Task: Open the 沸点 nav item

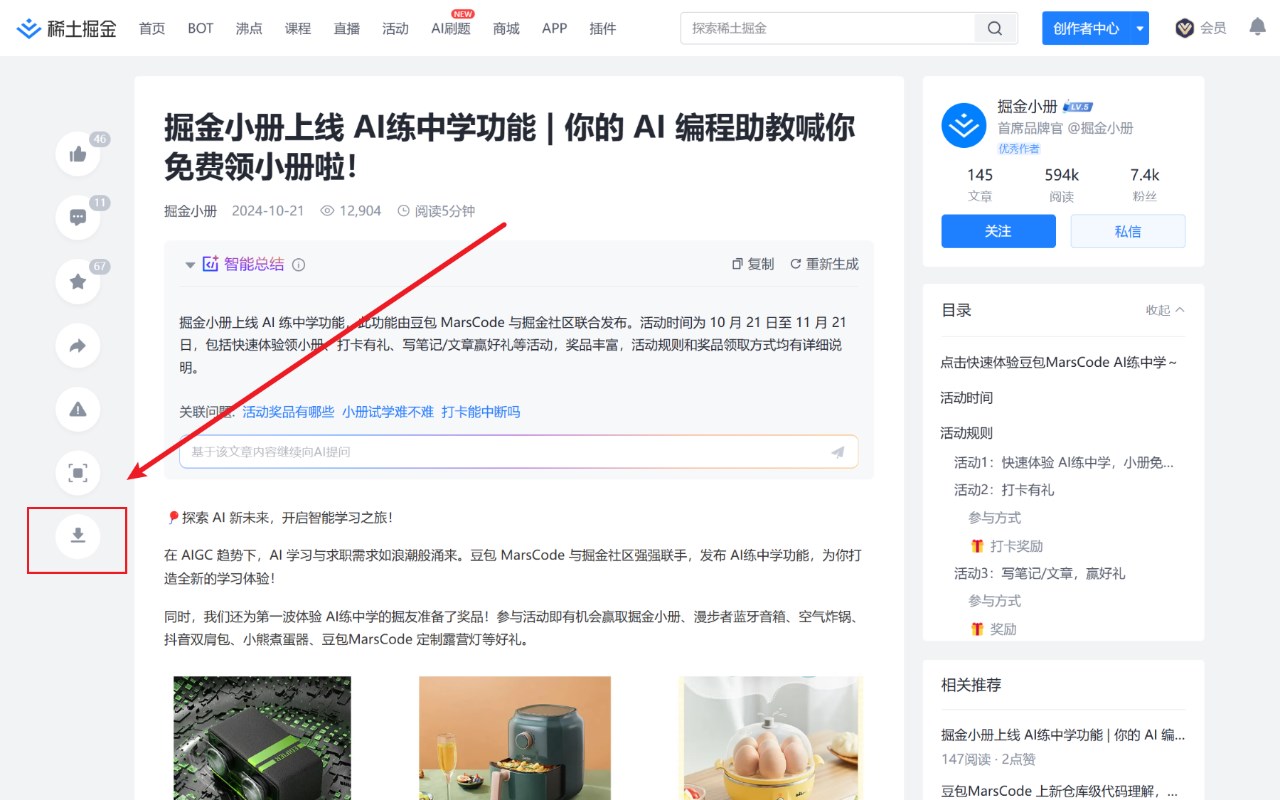Action: [x=249, y=28]
